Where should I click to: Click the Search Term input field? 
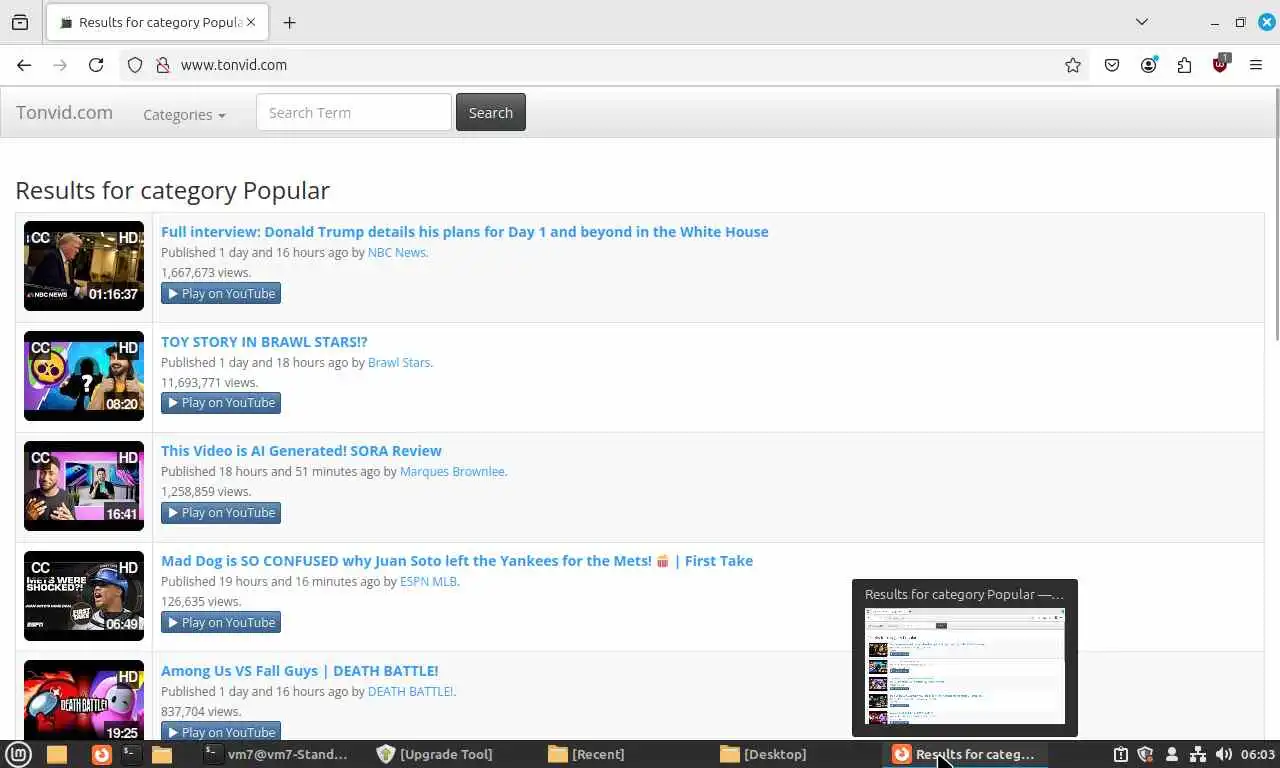[x=354, y=112]
